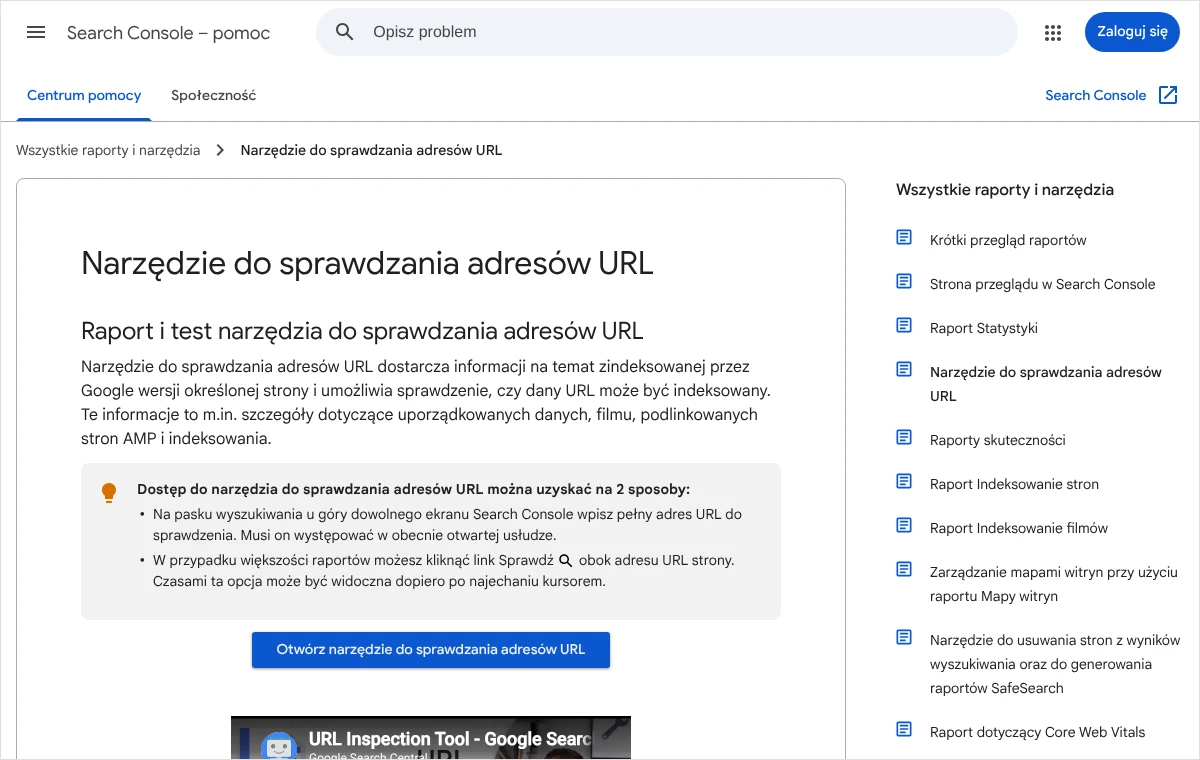
Task: Click the lightbulb tip icon
Action: click(x=109, y=493)
